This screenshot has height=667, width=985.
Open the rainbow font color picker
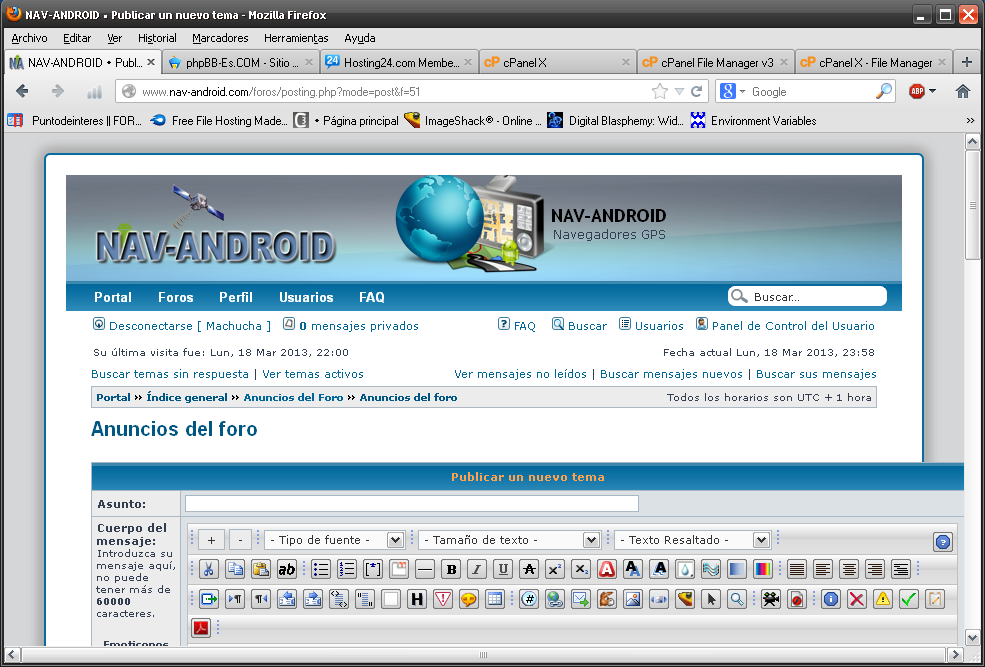point(761,569)
